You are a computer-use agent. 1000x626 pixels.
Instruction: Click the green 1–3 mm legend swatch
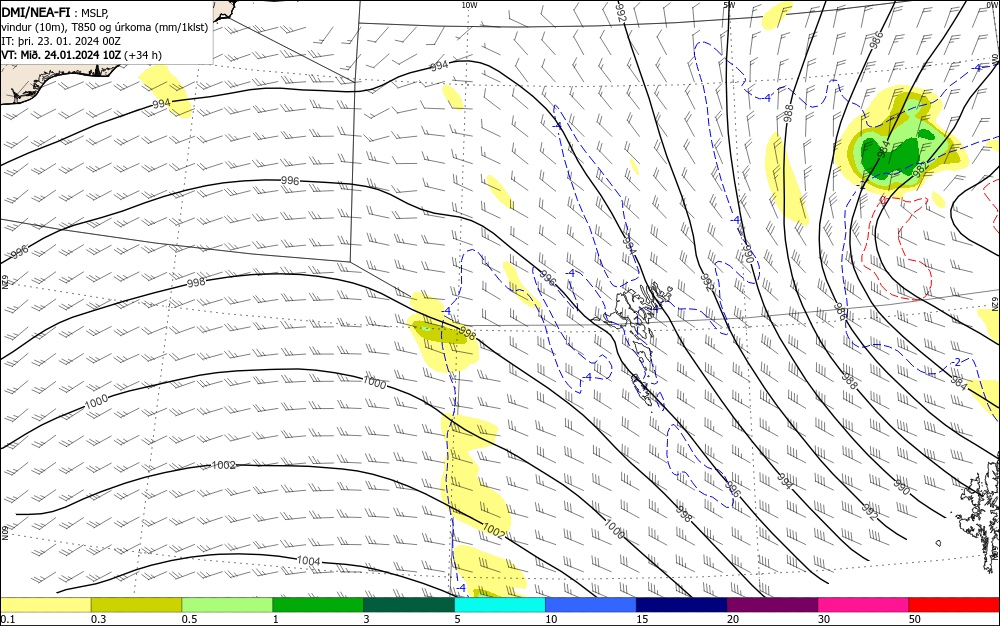[318, 605]
